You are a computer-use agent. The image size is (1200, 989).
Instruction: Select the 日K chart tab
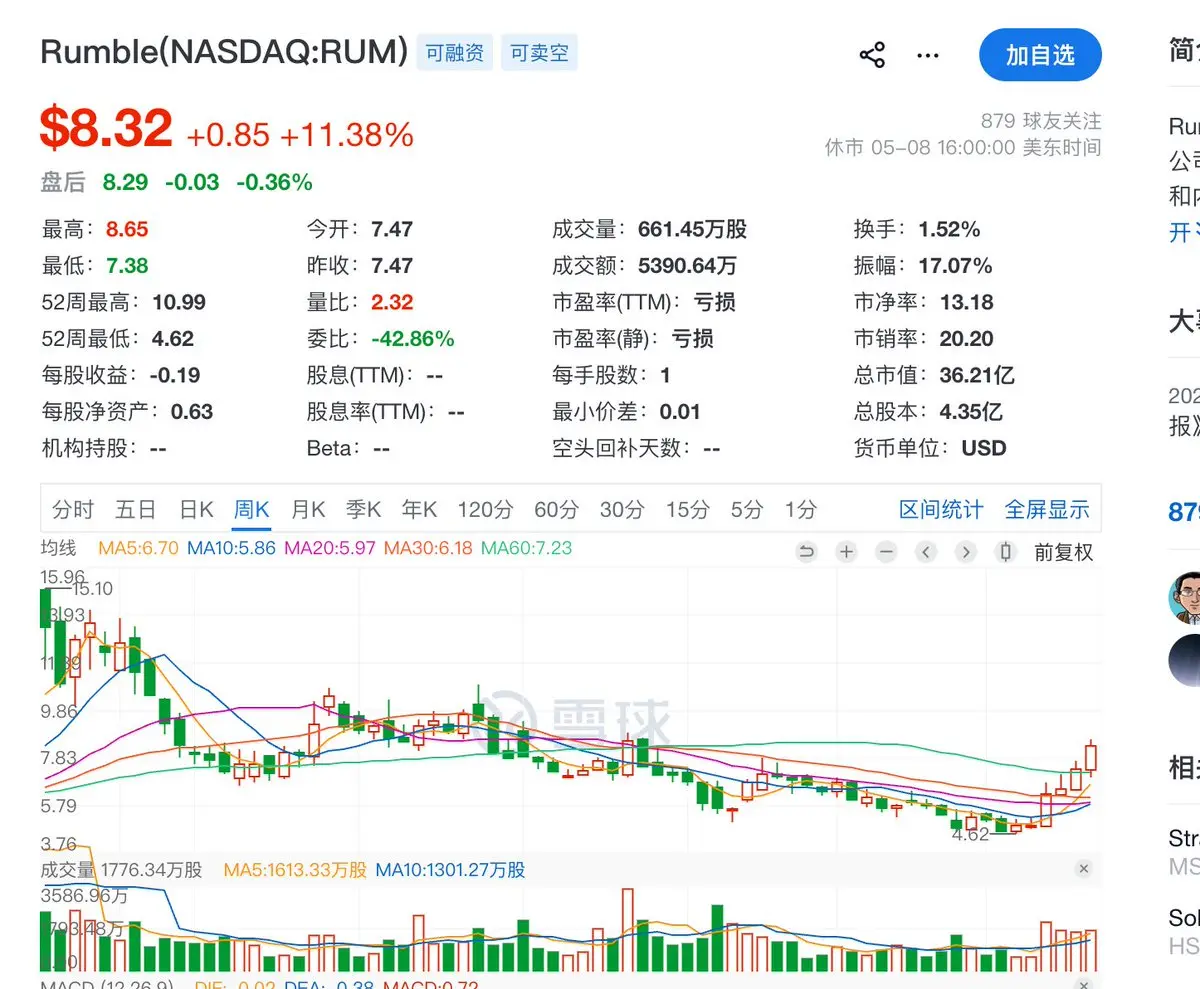click(196, 510)
